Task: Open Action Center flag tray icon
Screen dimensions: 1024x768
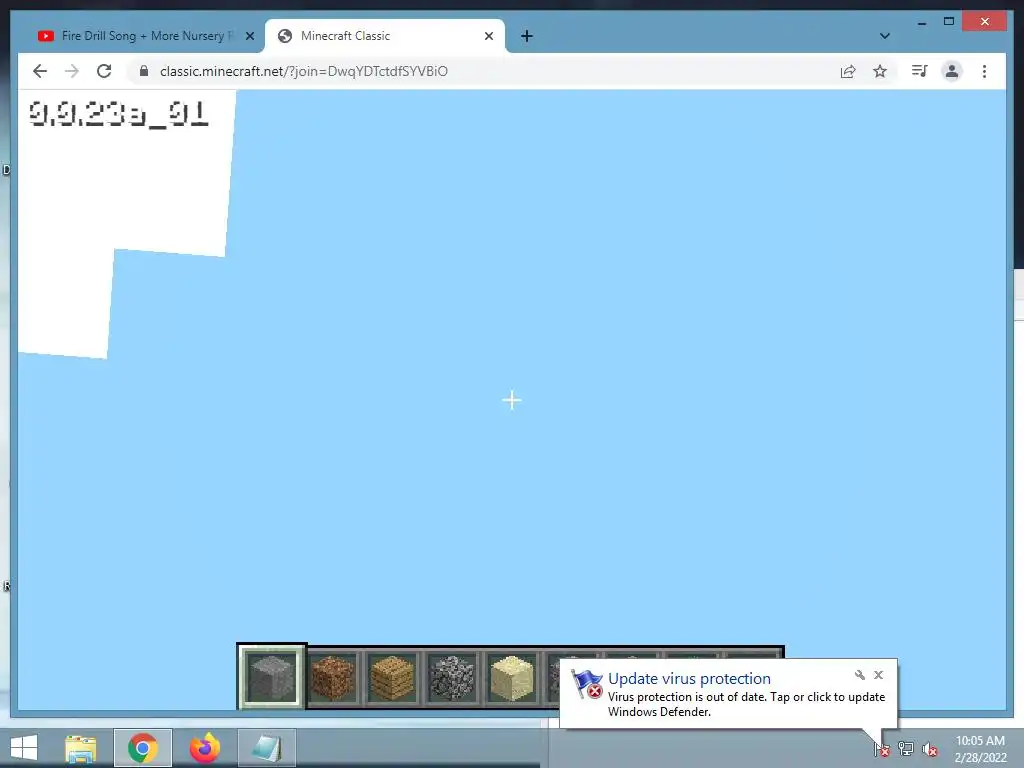Action: (x=882, y=748)
